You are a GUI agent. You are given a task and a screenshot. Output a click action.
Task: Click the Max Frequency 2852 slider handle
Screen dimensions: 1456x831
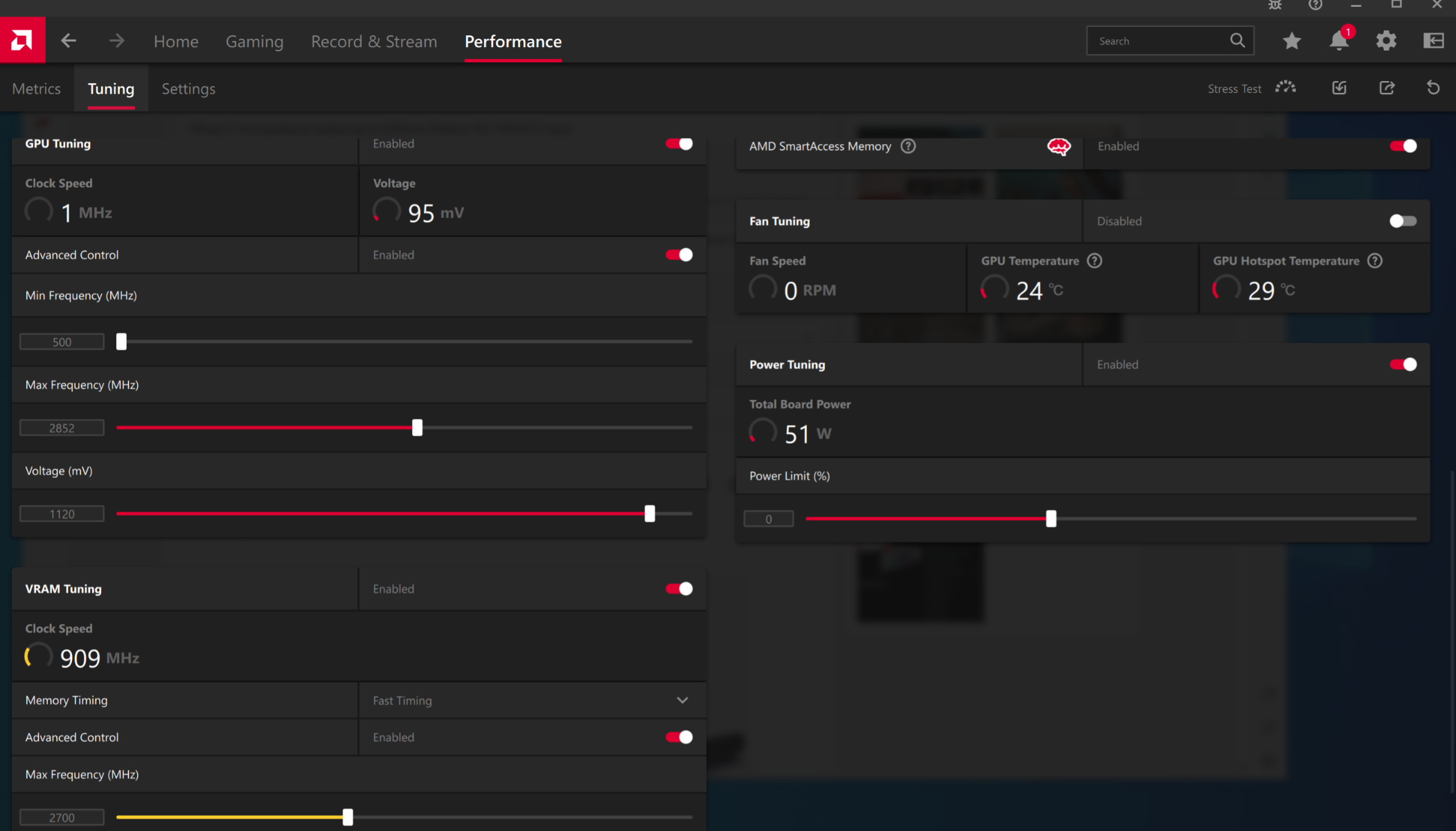coord(417,427)
